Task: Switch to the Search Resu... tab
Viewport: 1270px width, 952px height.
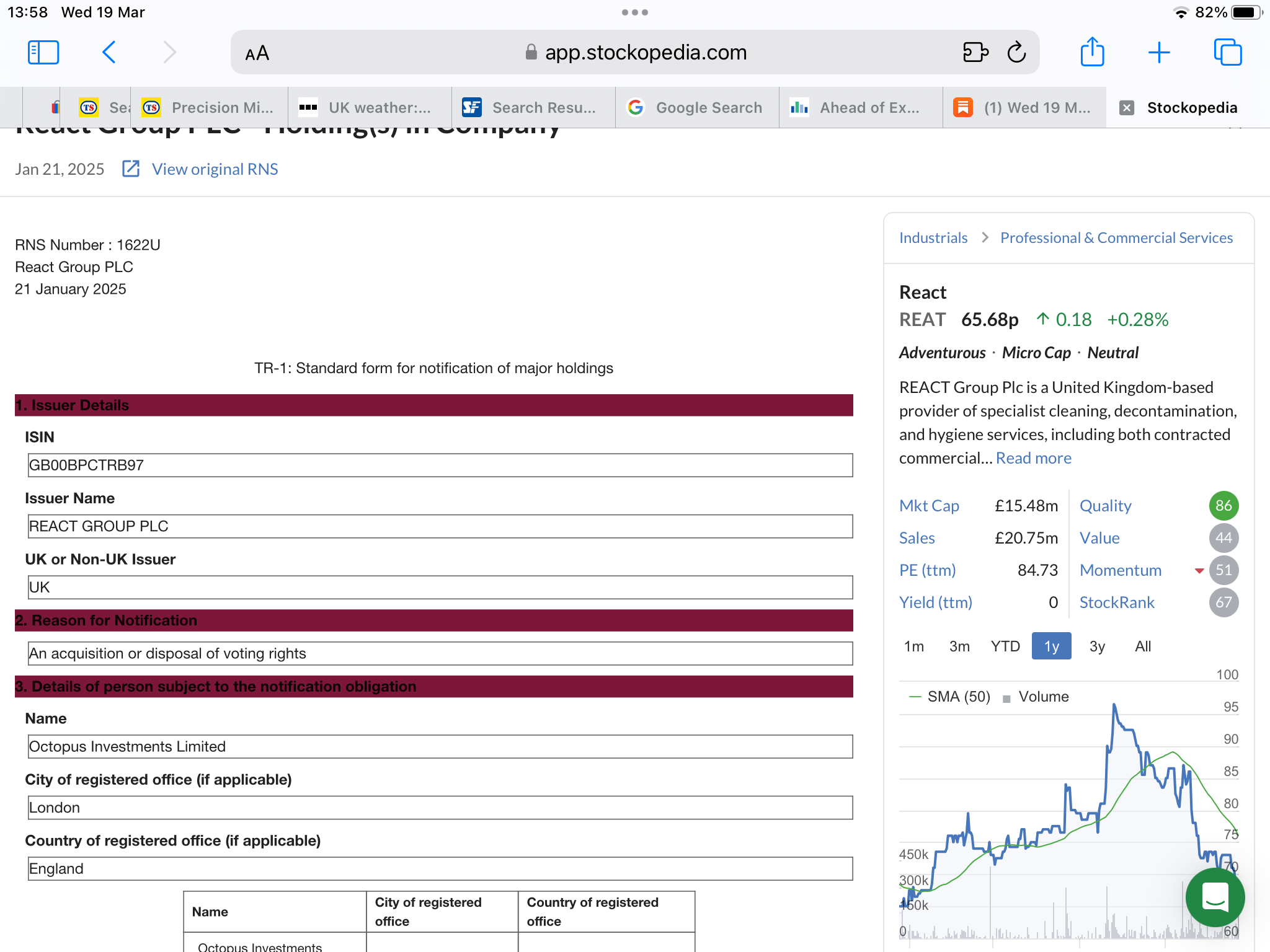Action: 534,108
